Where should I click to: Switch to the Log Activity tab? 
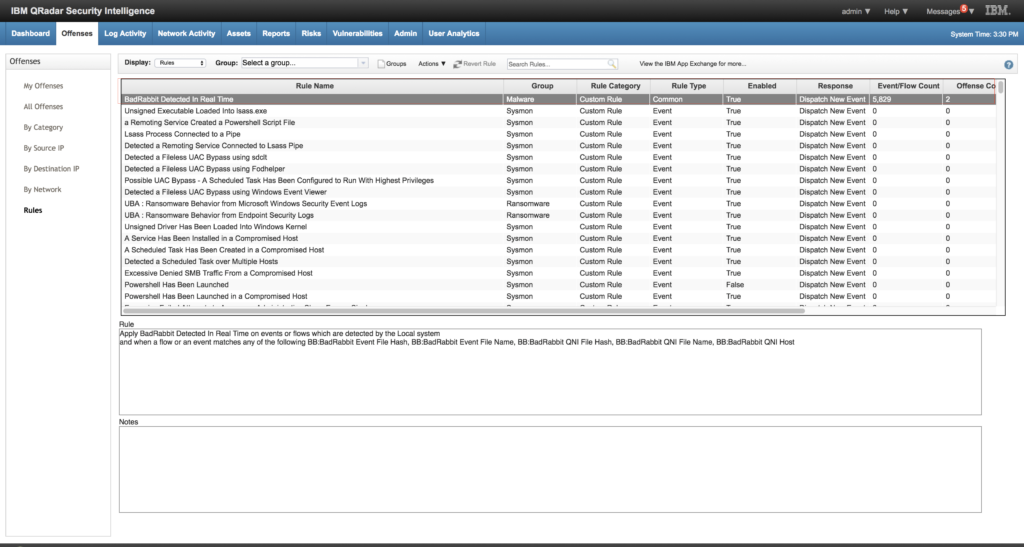(125, 33)
